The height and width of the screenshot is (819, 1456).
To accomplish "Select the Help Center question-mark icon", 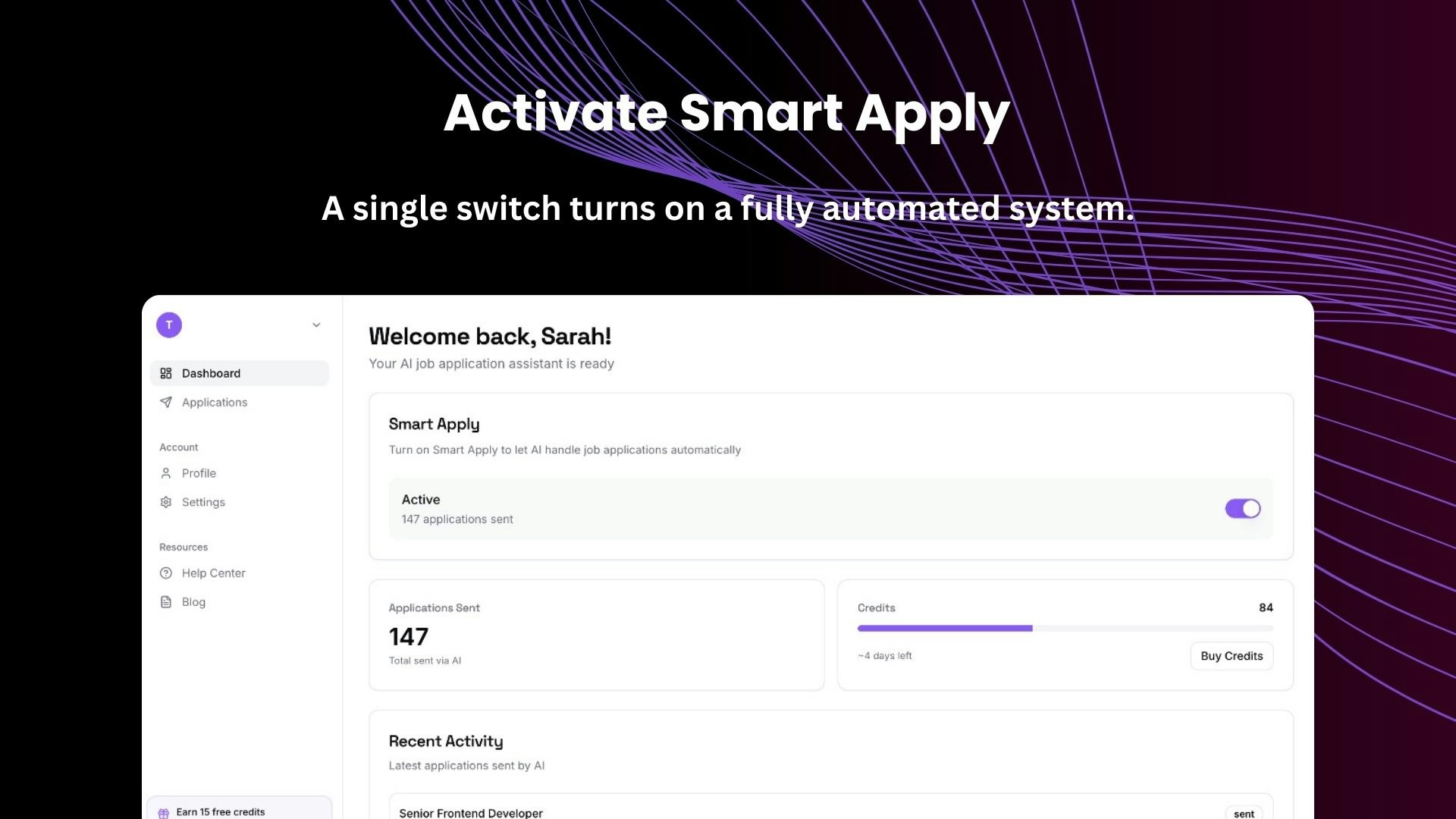I will (x=166, y=573).
